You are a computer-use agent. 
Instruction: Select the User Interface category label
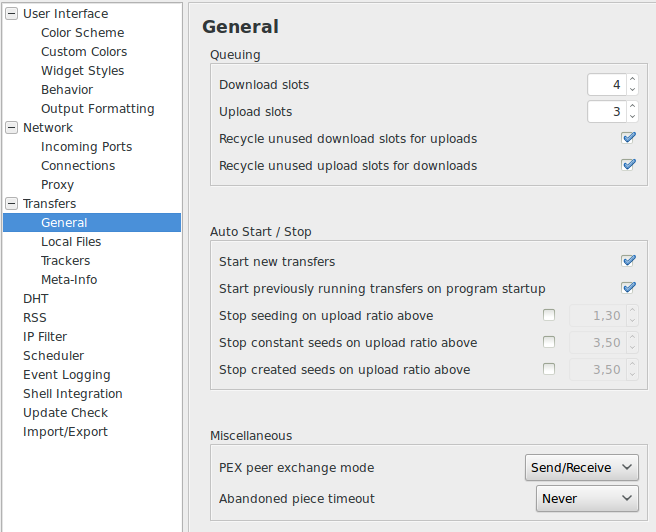[x=65, y=14]
